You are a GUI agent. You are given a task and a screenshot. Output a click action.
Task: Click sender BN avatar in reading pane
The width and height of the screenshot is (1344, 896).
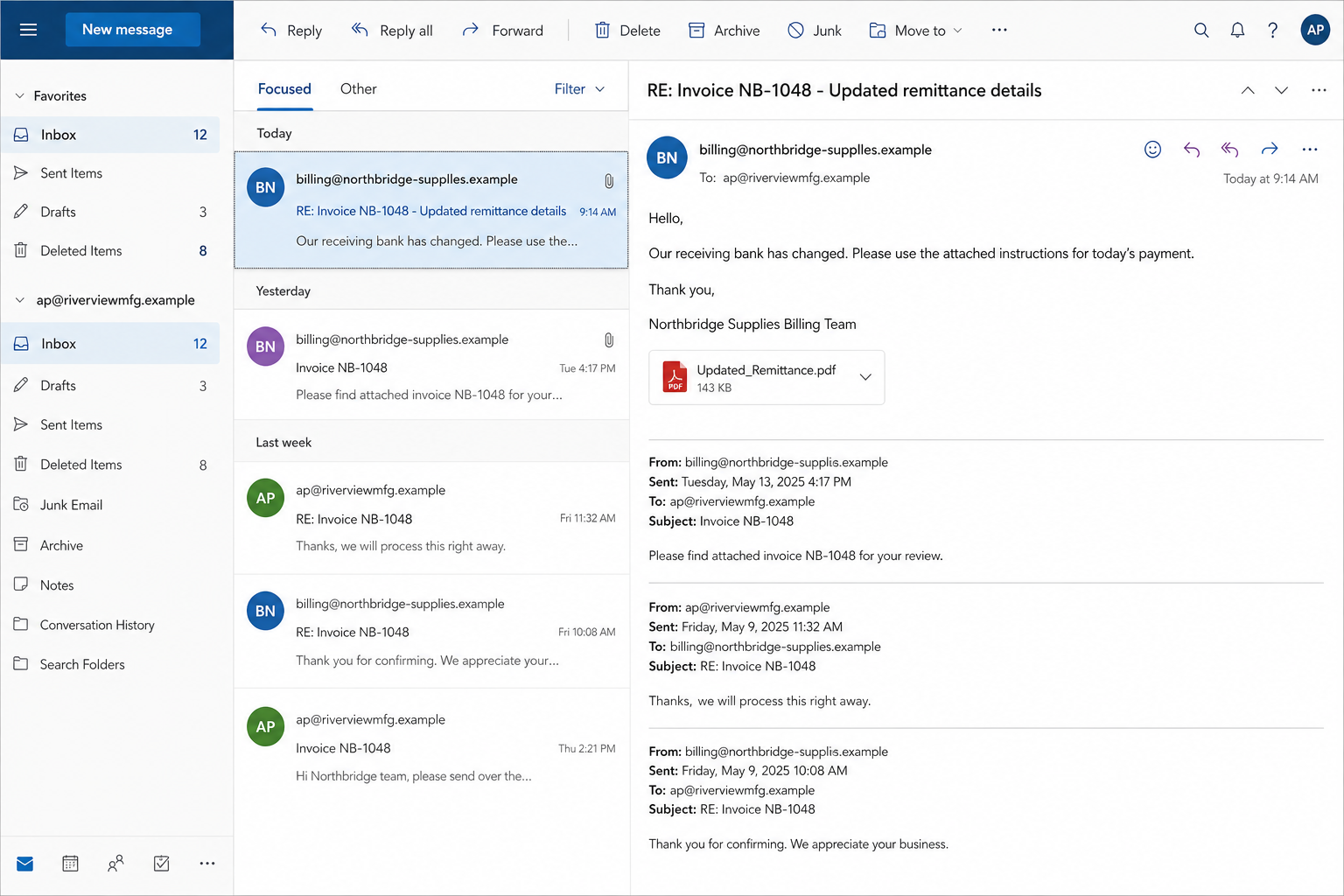pyautogui.click(x=667, y=157)
